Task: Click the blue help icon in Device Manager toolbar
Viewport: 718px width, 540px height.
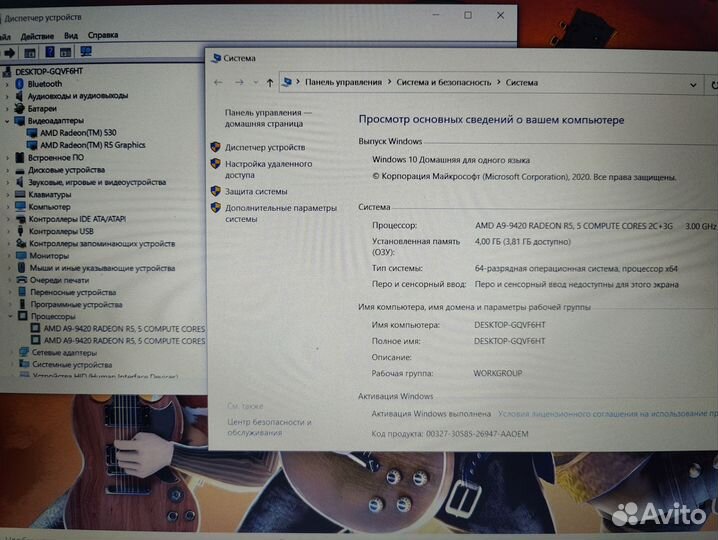Action: tap(49, 52)
